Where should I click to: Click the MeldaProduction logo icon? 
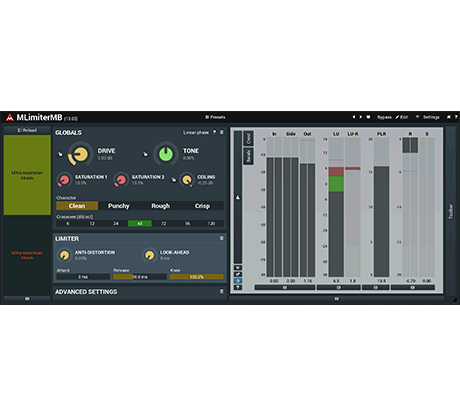pyautogui.click(x=10, y=117)
